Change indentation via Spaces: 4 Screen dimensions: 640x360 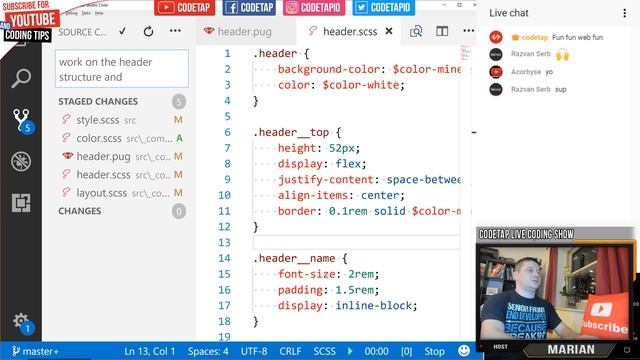[x=208, y=351]
